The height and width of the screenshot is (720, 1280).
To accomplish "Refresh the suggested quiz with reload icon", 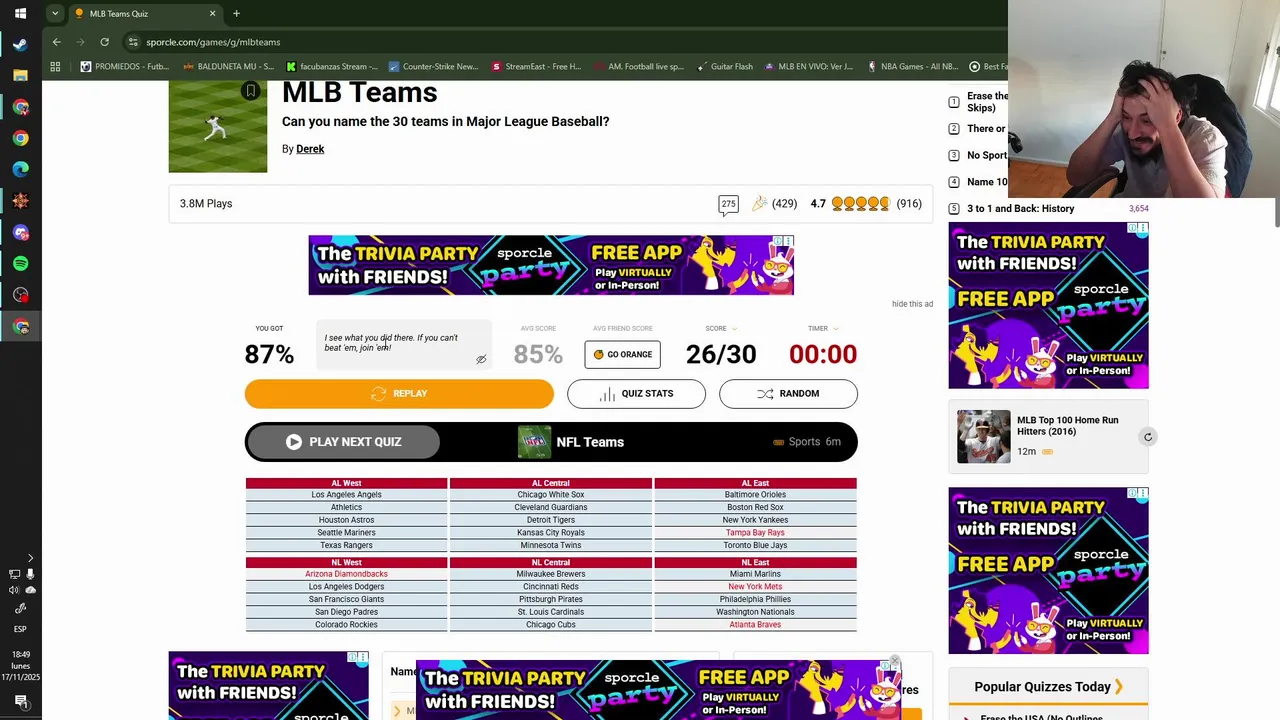I will coord(1148,437).
